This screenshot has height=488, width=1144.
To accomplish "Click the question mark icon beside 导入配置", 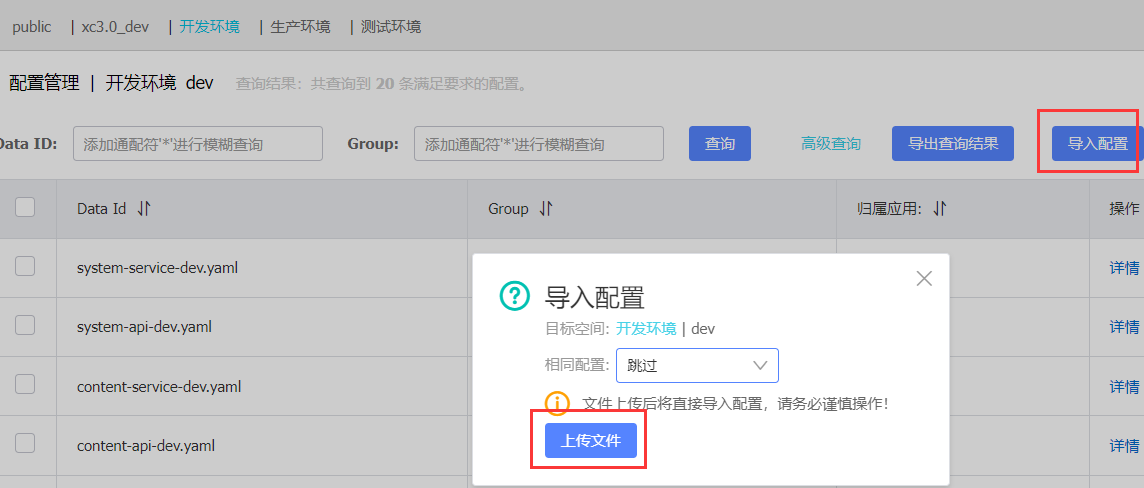I will tap(514, 296).
